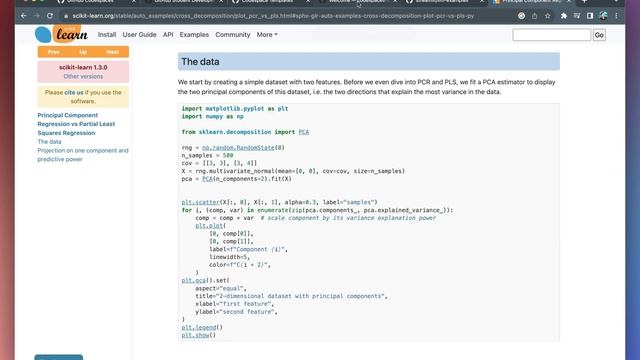Open the Examples gallery
Image resolution: width=640 pixels, height=360 pixels.
tap(194, 35)
